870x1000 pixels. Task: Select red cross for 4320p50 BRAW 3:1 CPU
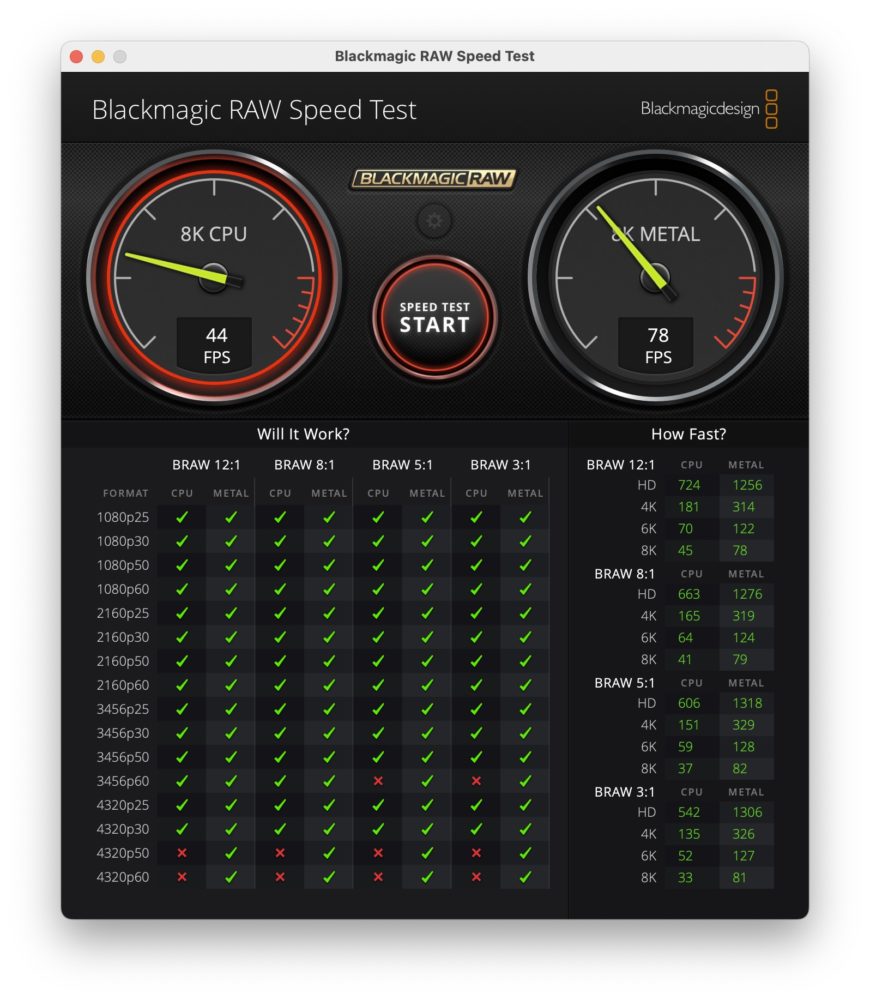(476, 853)
